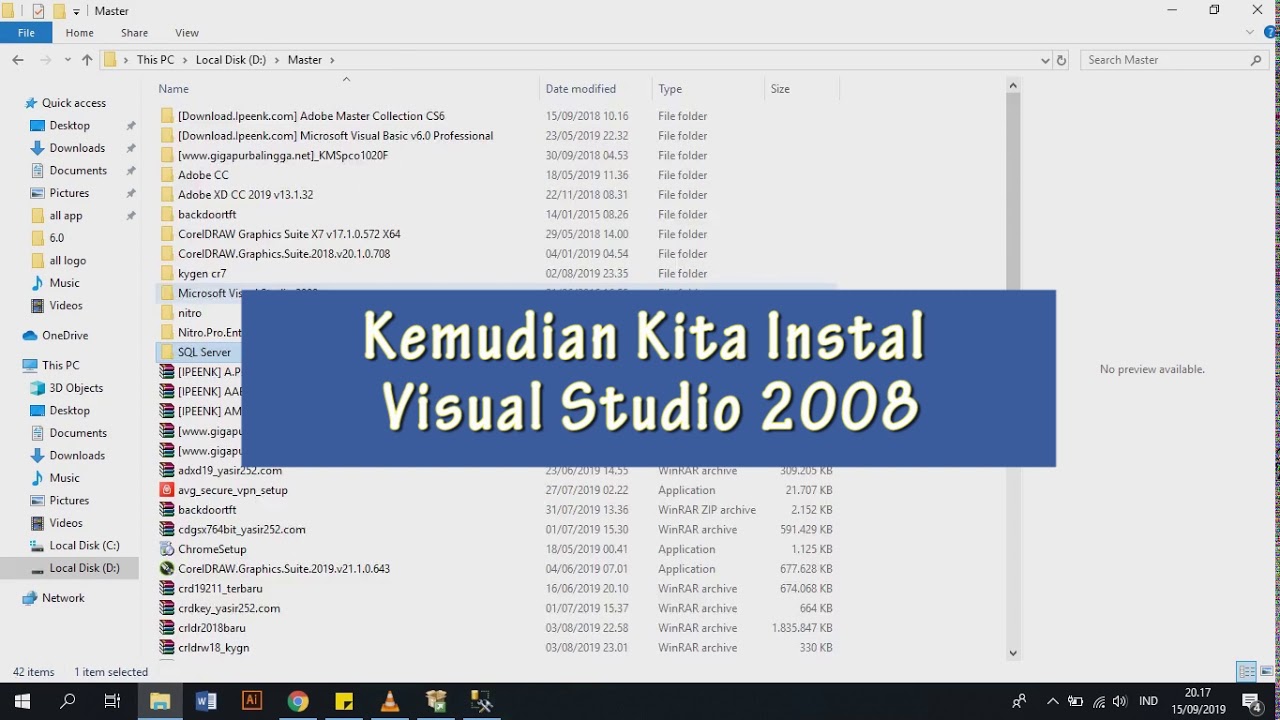The width and height of the screenshot is (1280, 720).
Task: Sort by the Name column header
Action: point(346,89)
